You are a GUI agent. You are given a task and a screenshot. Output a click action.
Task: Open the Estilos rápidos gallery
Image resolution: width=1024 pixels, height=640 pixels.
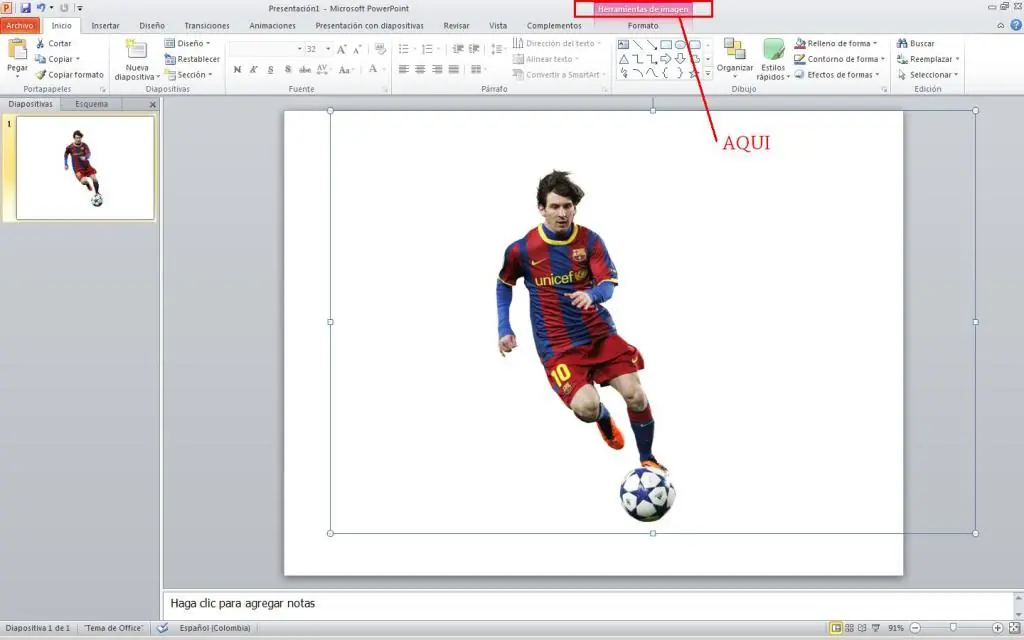coord(773,59)
